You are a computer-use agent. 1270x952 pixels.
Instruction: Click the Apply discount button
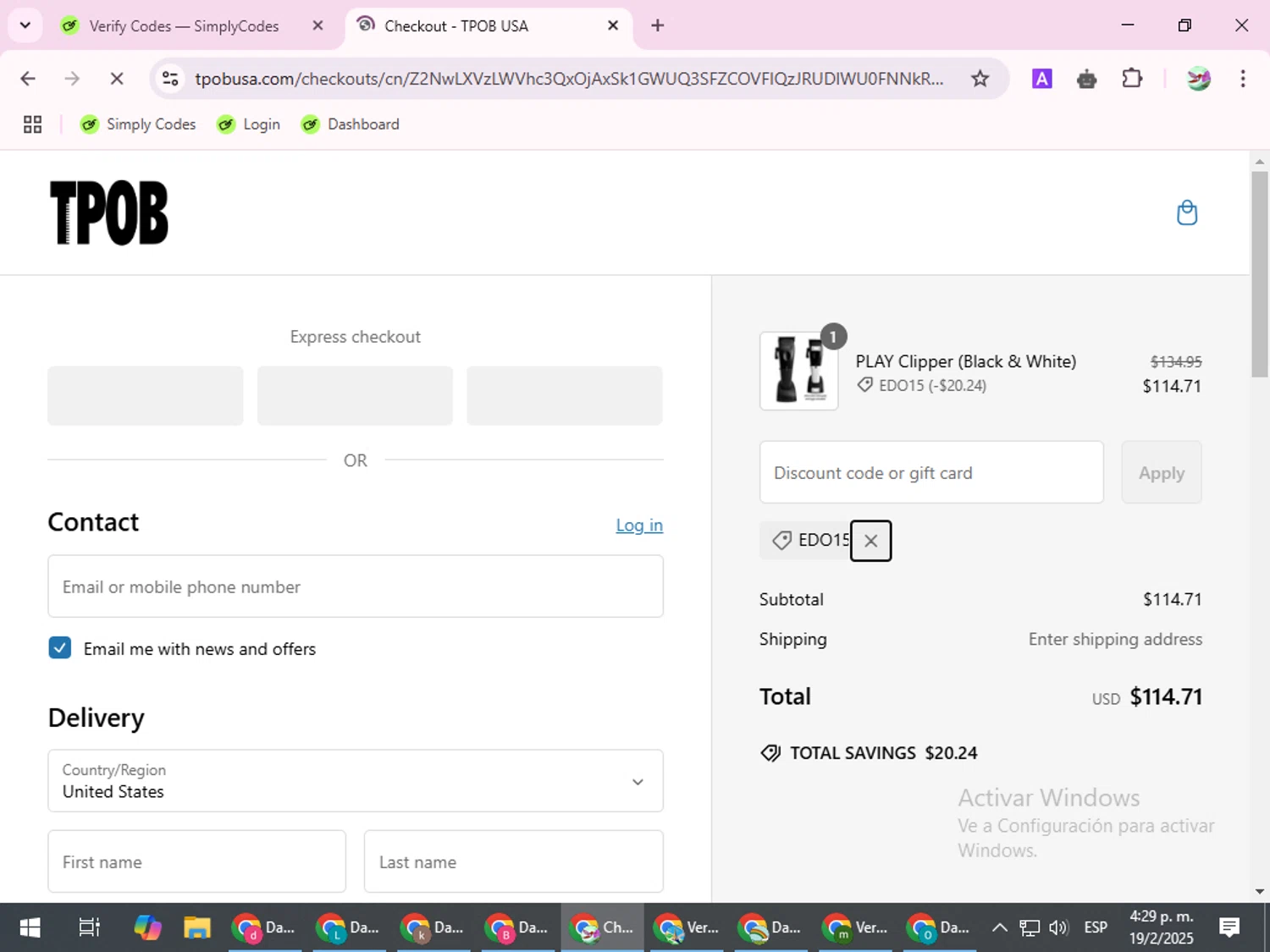(x=1161, y=472)
